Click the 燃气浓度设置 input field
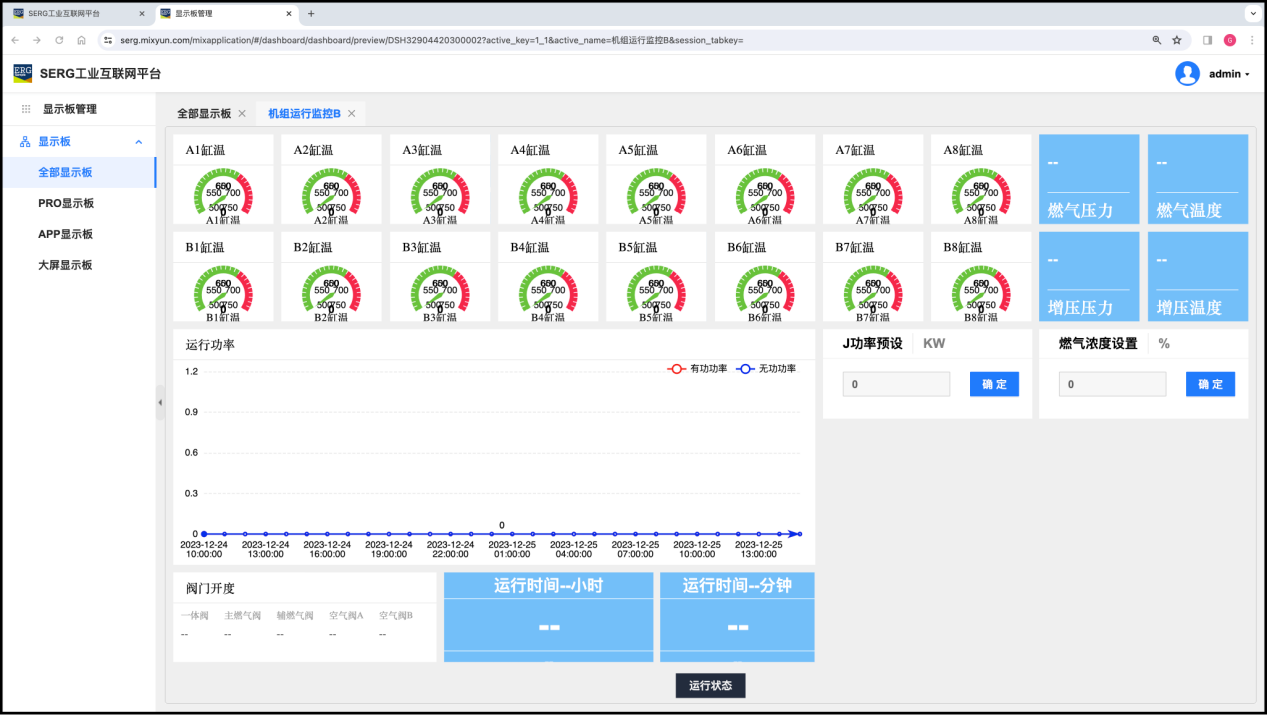The height and width of the screenshot is (715, 1267). coord(1112,384)
